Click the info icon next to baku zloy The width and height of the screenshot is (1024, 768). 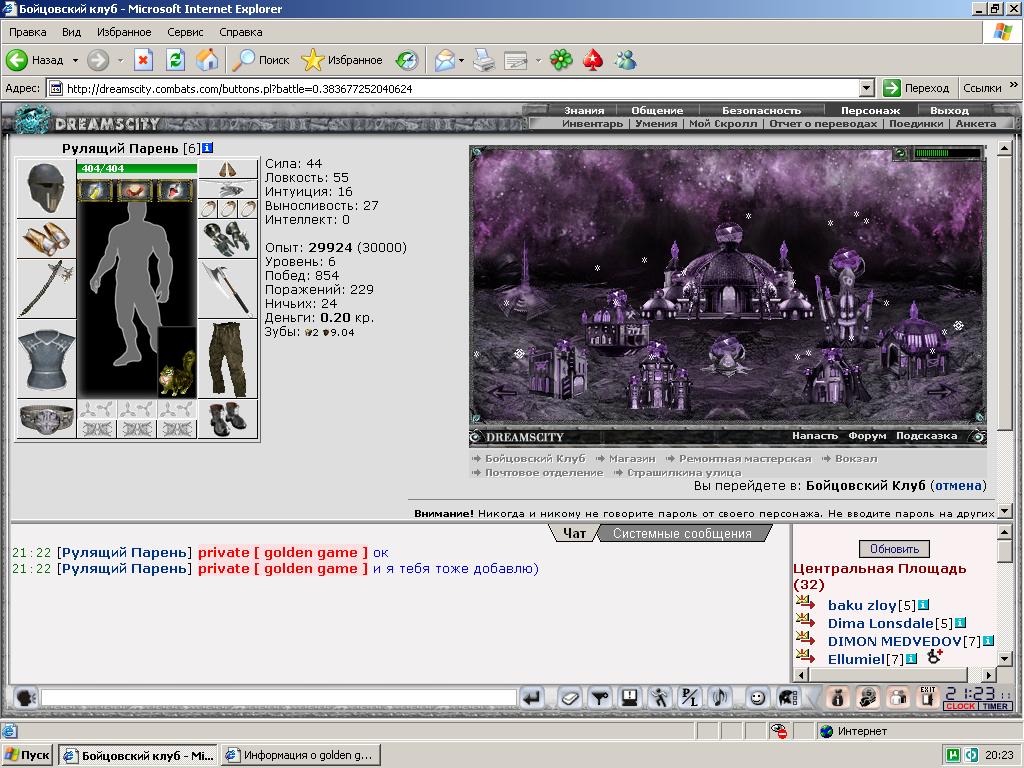point(923,605)
